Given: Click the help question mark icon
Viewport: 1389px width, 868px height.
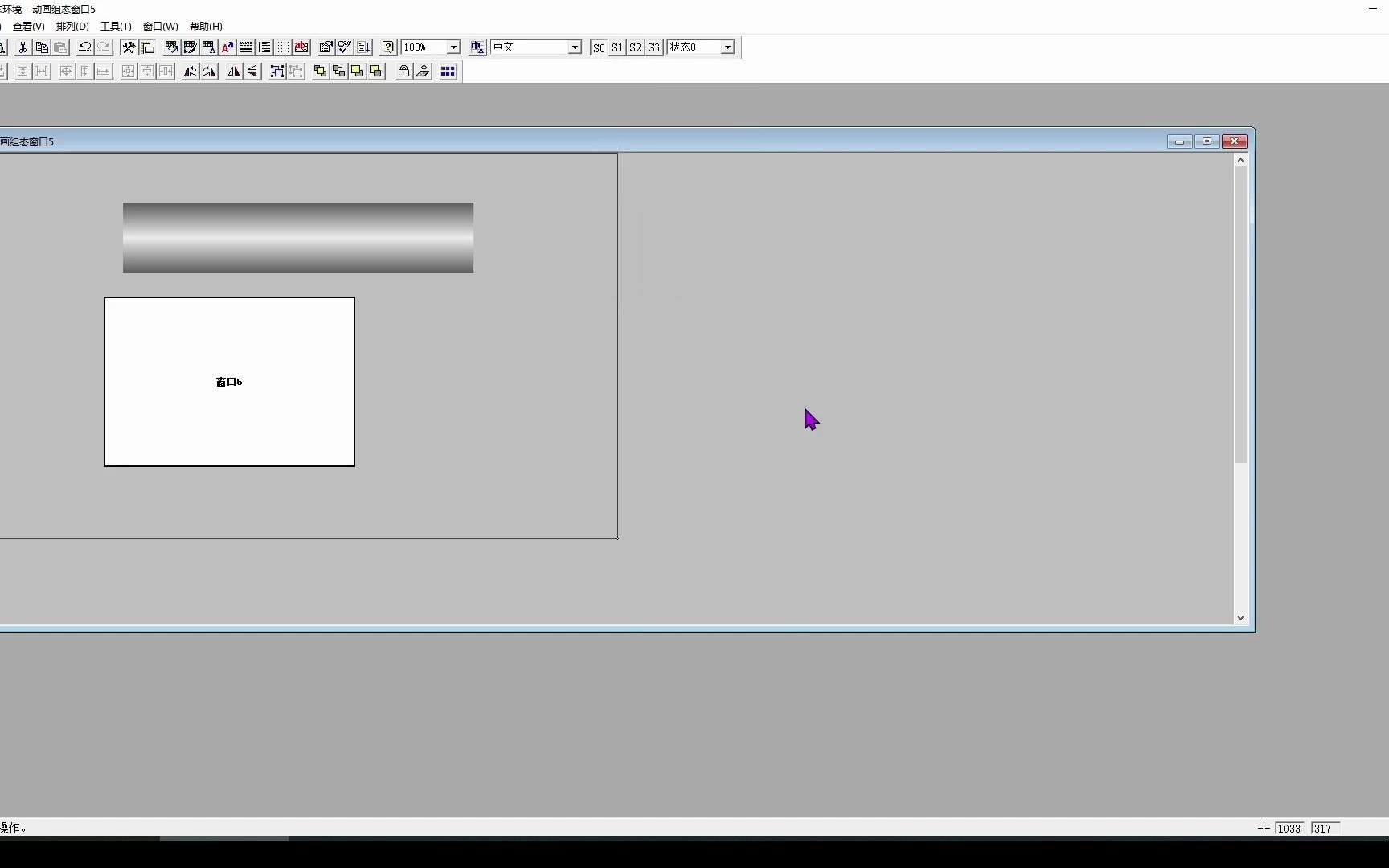Looking at the screenshot, I should point(387,47).
